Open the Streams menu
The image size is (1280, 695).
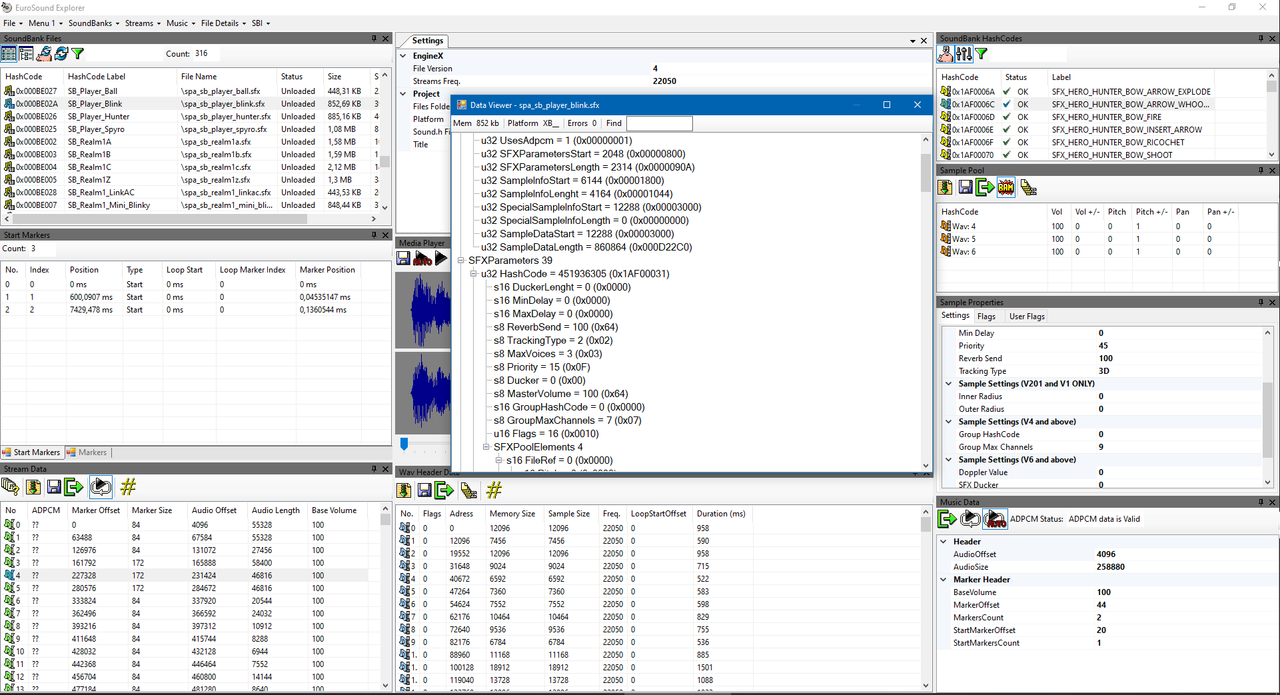point(142,22)
